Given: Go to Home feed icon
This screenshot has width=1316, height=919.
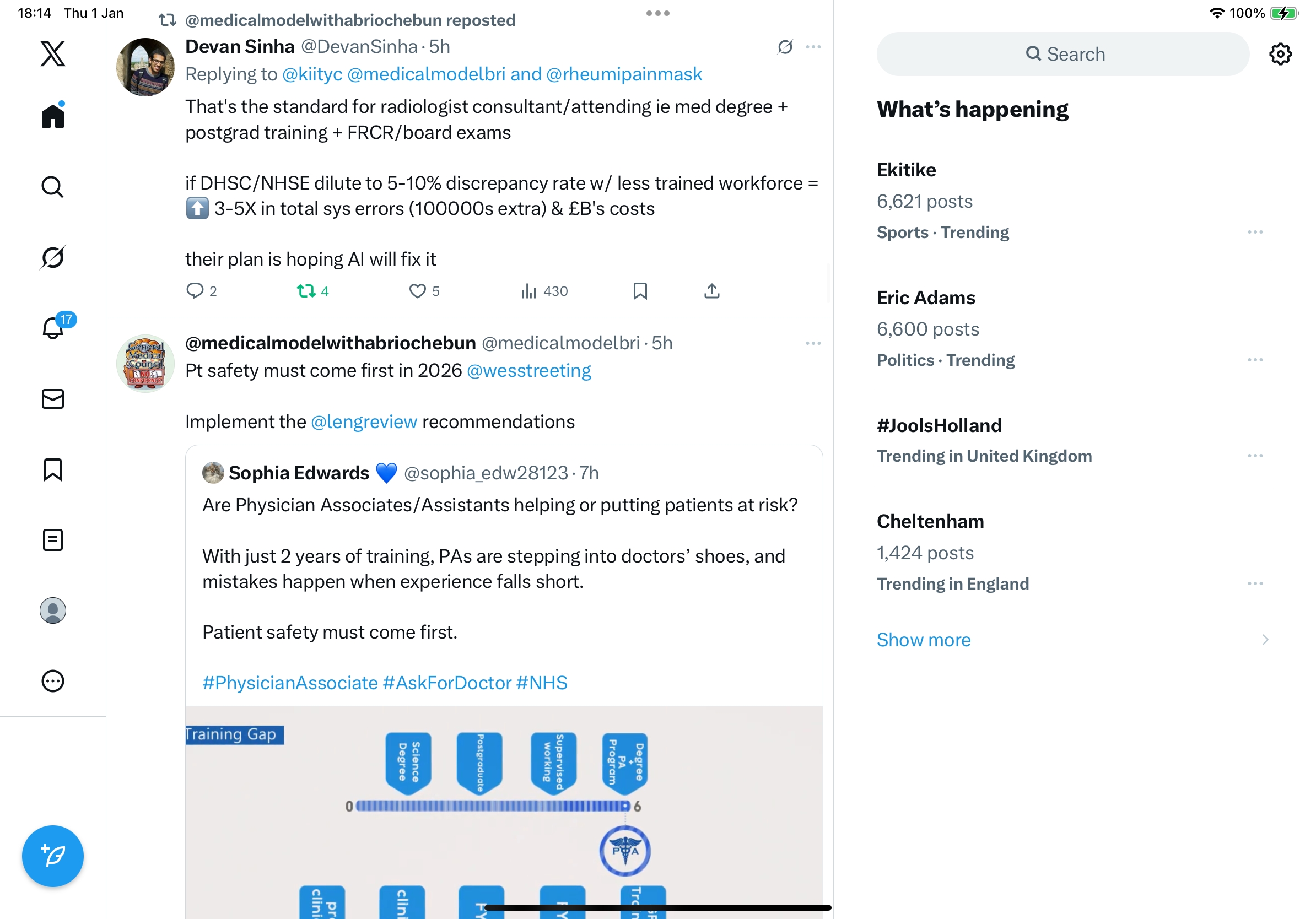Looking at the screenshot, I should tap(53, 116).
